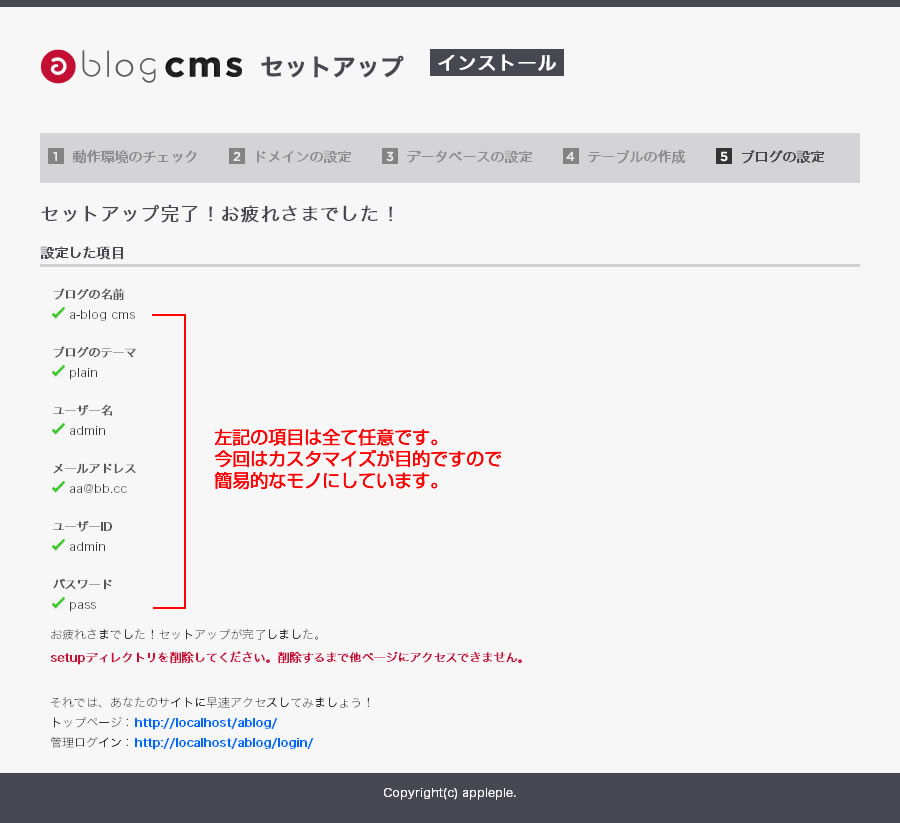Click the red setup directory deletion warning
The image size is (900, 823).
pos(287,658)
